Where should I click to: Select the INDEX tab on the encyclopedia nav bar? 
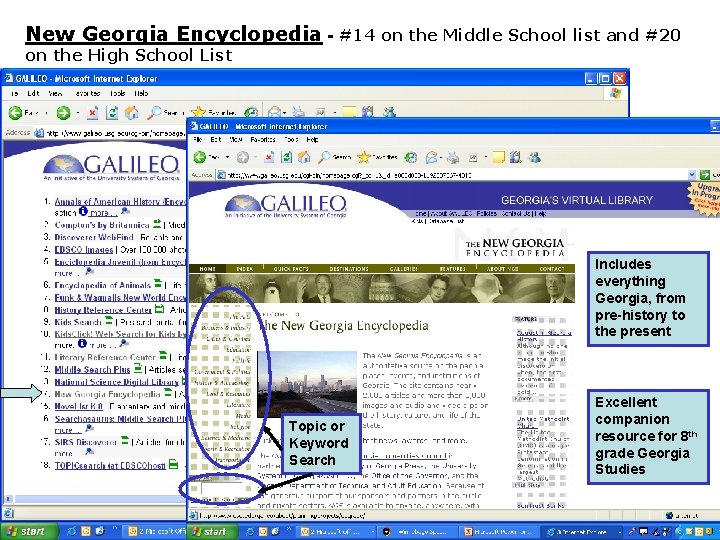(x=244, y=269)
